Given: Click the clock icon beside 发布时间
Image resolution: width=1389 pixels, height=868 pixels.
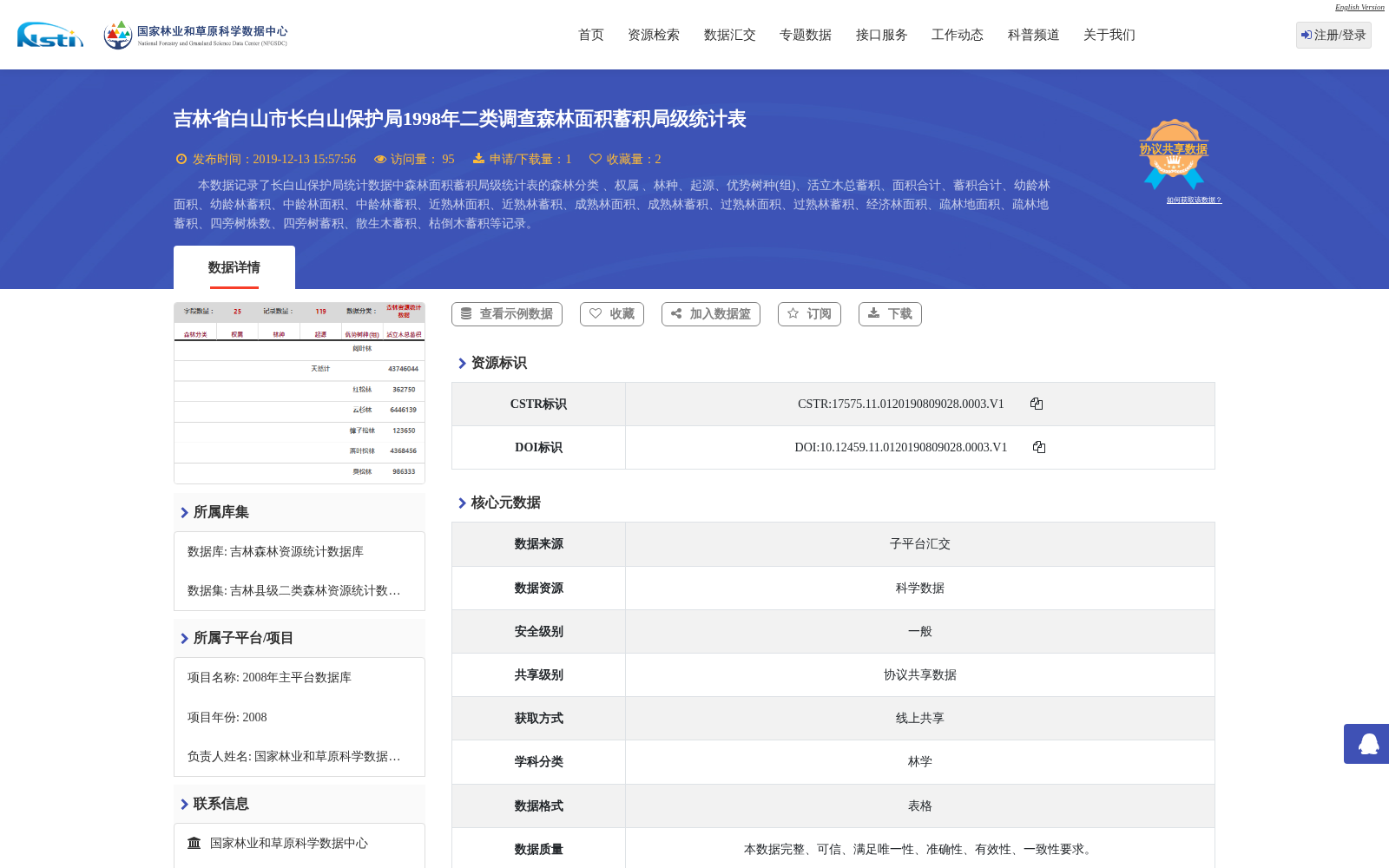Looking at the screenshot, I should (x=181, y=159).
